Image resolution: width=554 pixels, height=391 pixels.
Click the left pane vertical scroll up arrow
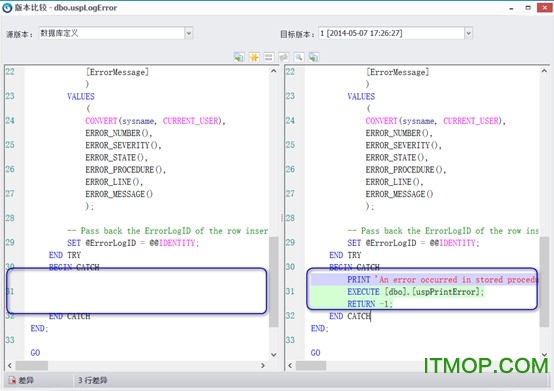click(273, 71)
